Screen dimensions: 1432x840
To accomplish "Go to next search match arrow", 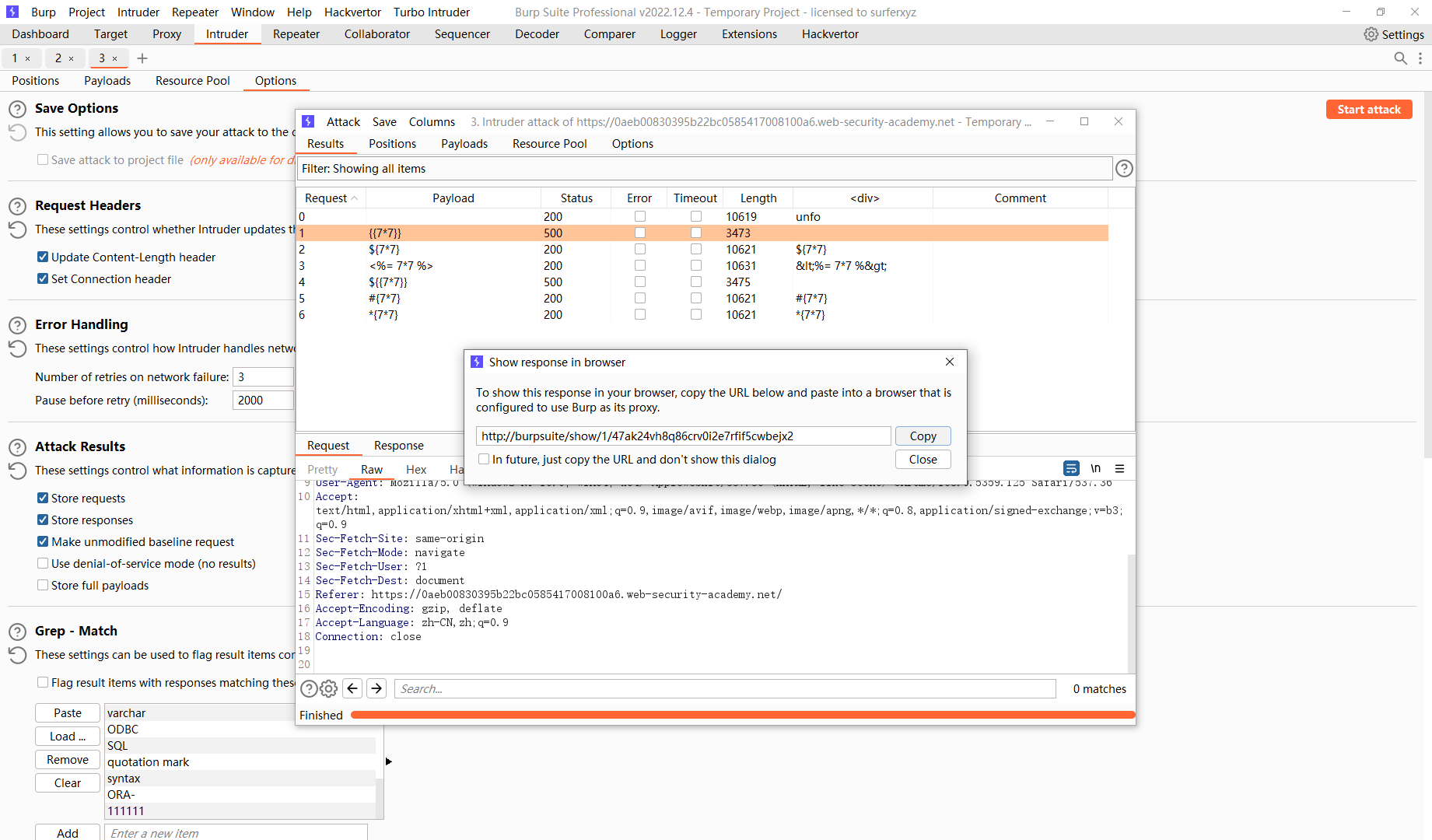I will (376, 688).
